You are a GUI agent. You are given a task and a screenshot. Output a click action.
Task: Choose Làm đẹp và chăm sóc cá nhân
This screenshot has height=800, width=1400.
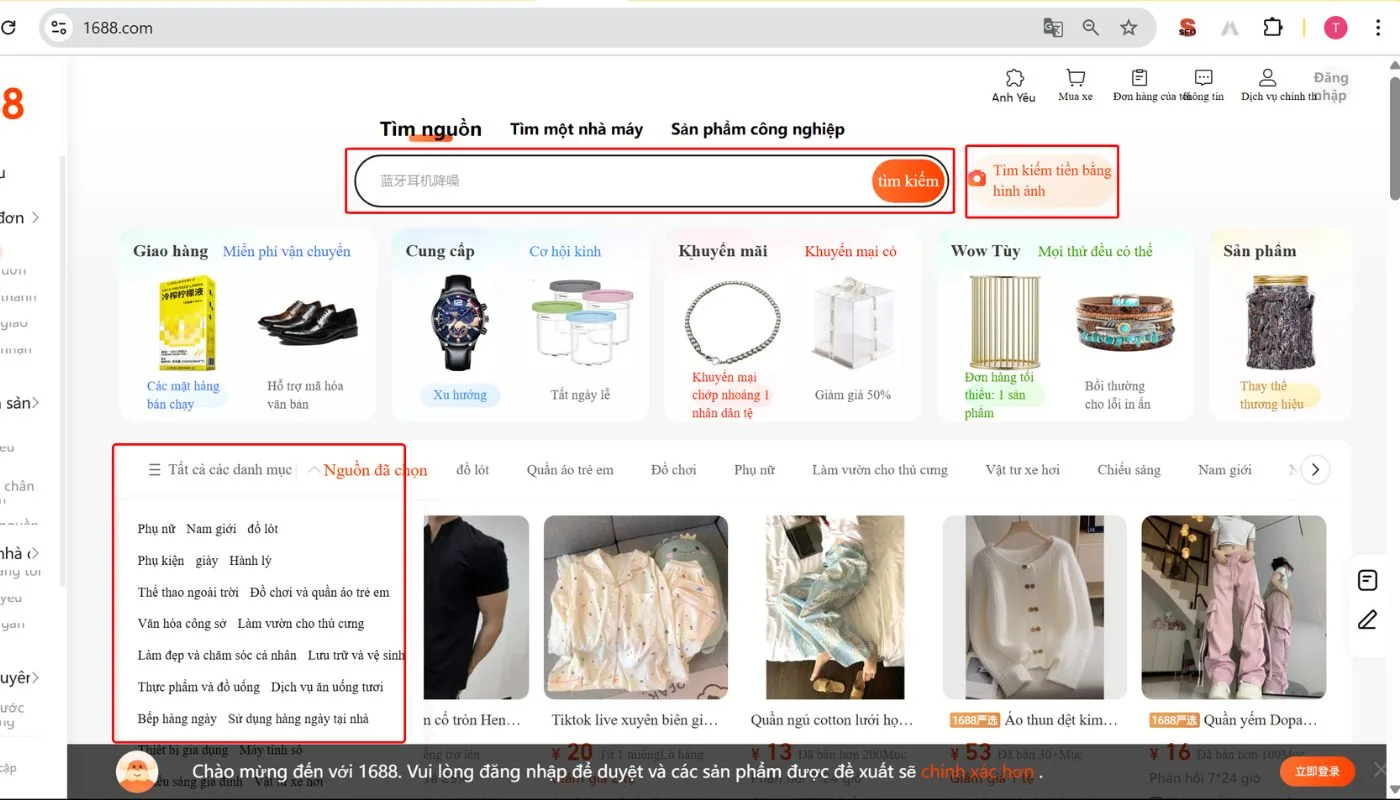(217, 656)
